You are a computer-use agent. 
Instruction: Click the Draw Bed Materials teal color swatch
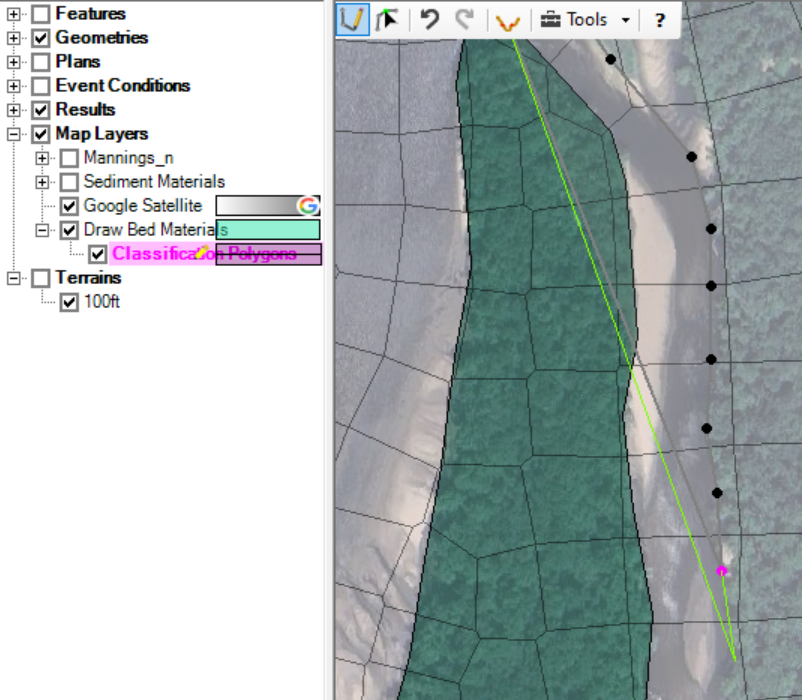(x=270, y=230)
